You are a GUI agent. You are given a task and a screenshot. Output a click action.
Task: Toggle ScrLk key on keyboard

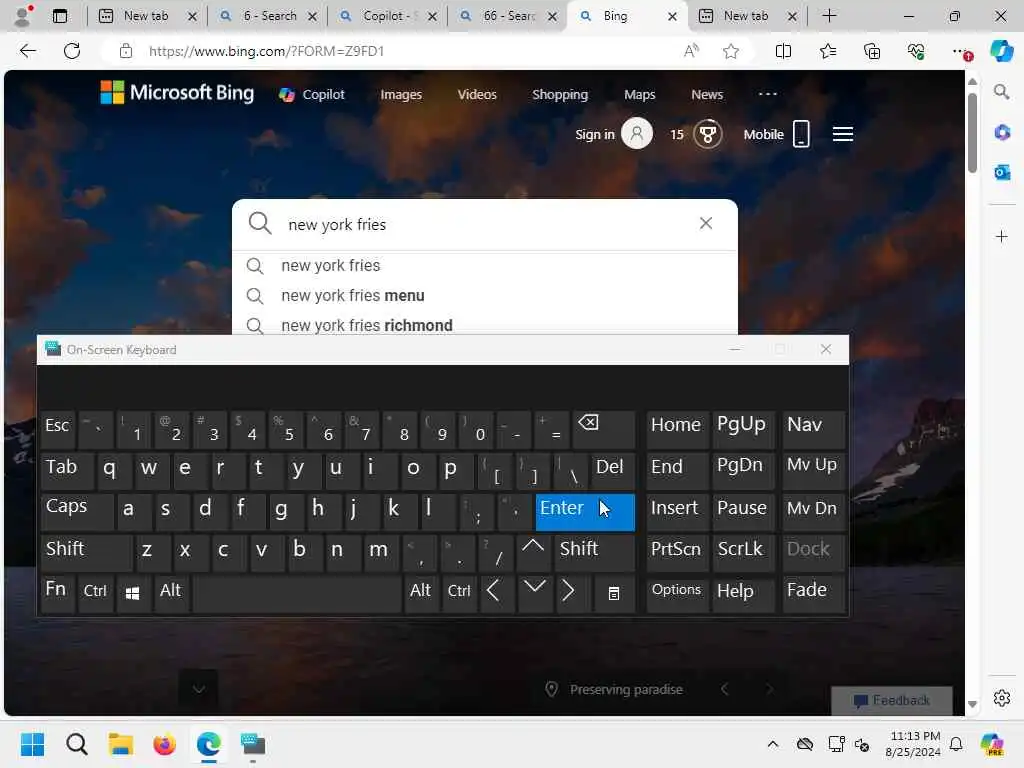(743, 552)
